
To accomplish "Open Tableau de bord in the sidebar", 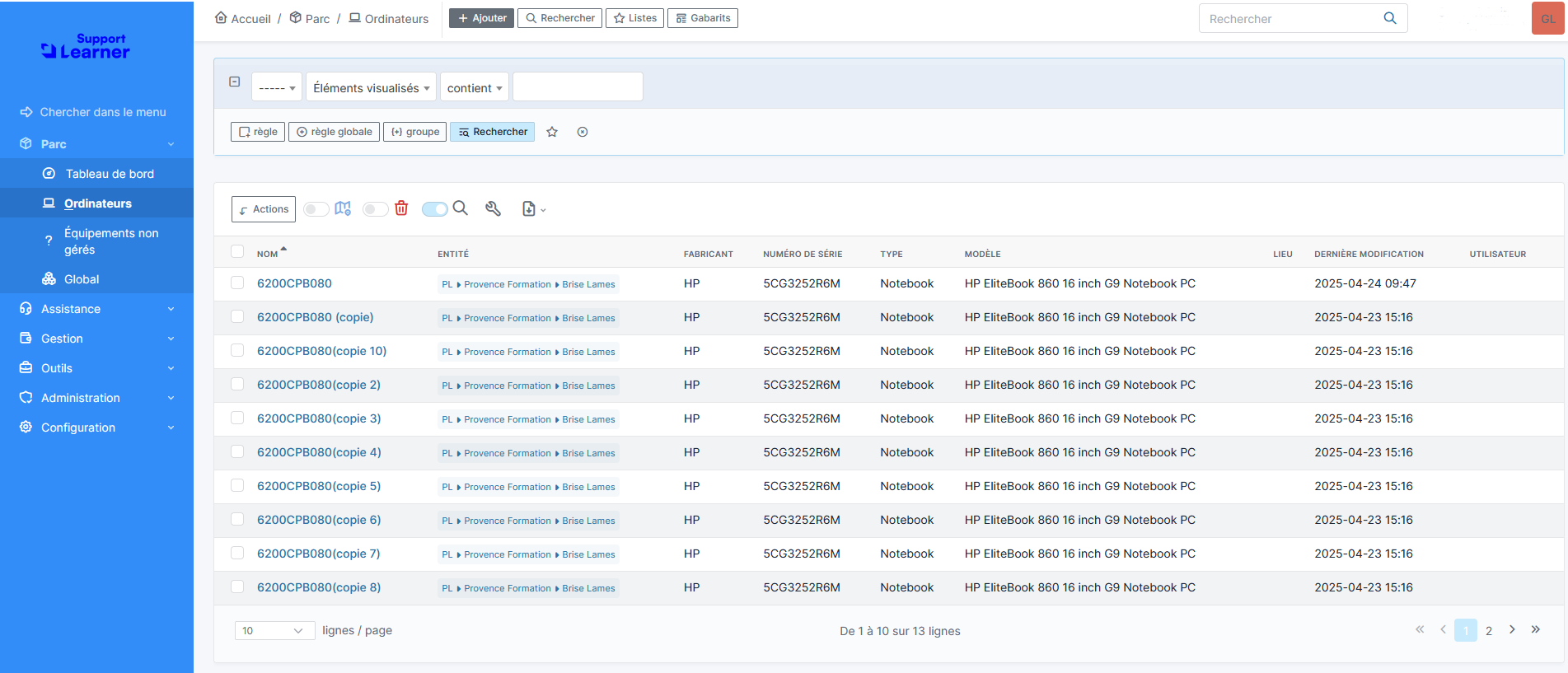I will (x=96, y=174).
